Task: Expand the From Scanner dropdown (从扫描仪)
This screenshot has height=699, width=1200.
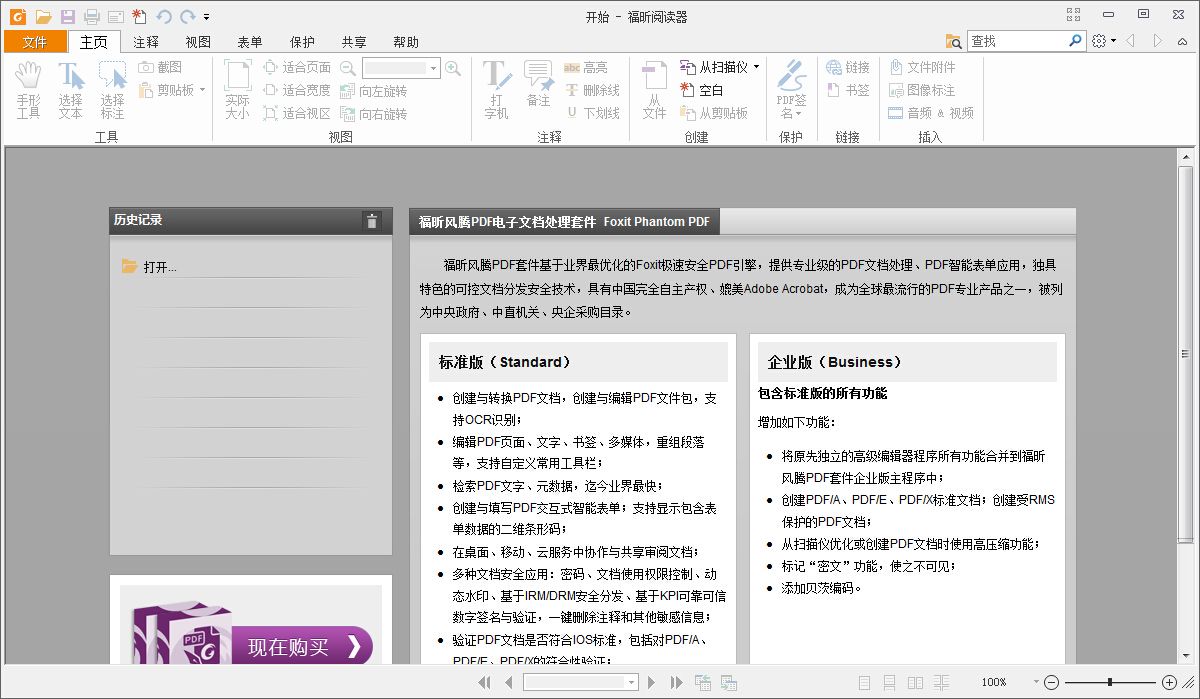Action: coord(756,67)
